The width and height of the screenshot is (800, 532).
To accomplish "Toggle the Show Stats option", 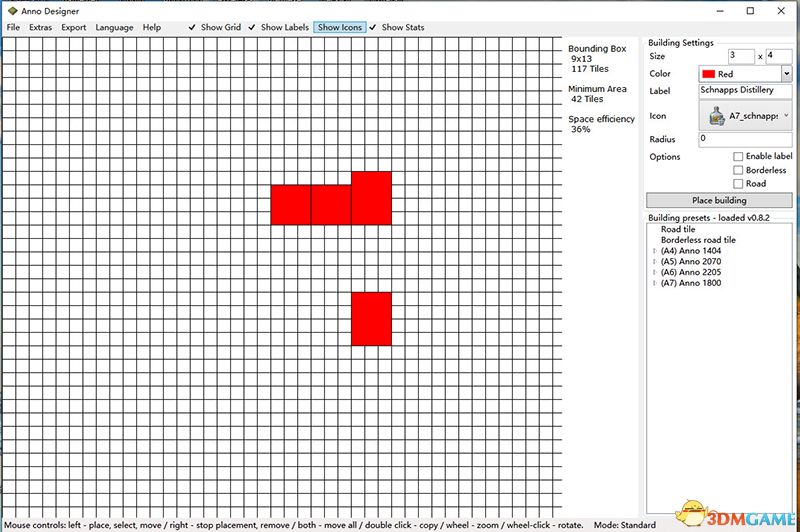I will click(397, 28).
